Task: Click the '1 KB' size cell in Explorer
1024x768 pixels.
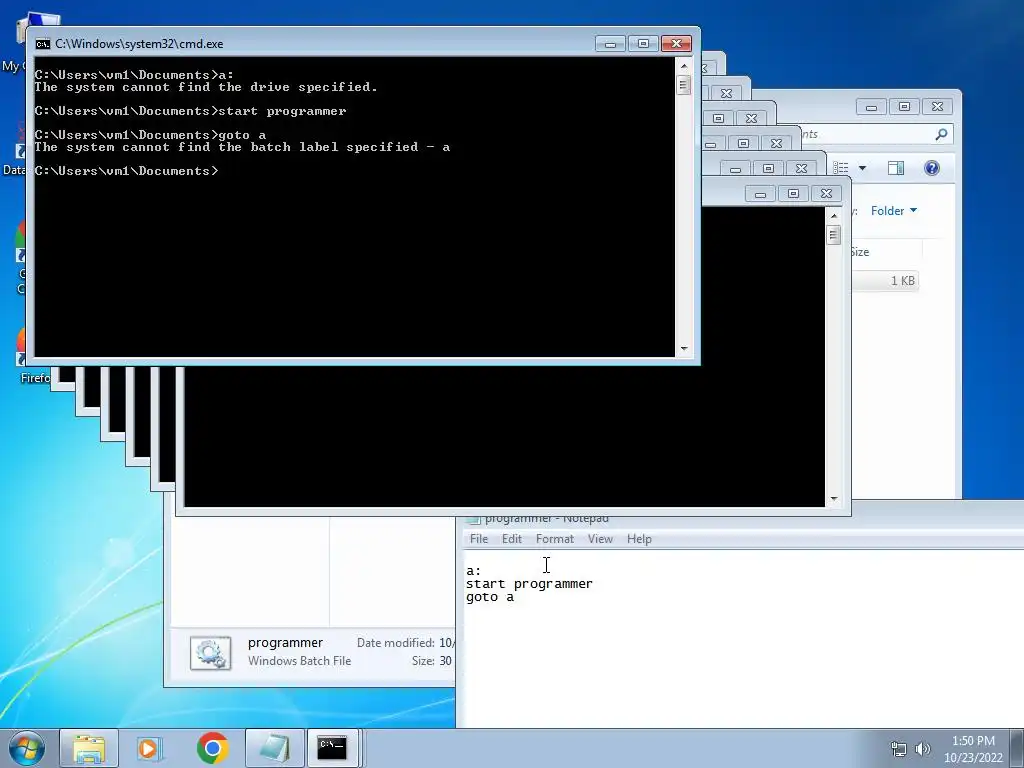Action: pyautogui.click(x=902, y=281)
